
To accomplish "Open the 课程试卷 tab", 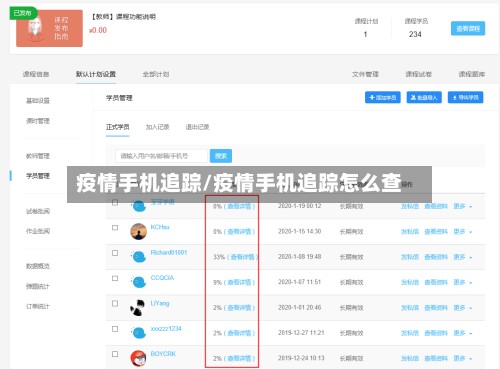I will [x=419, y=74].
